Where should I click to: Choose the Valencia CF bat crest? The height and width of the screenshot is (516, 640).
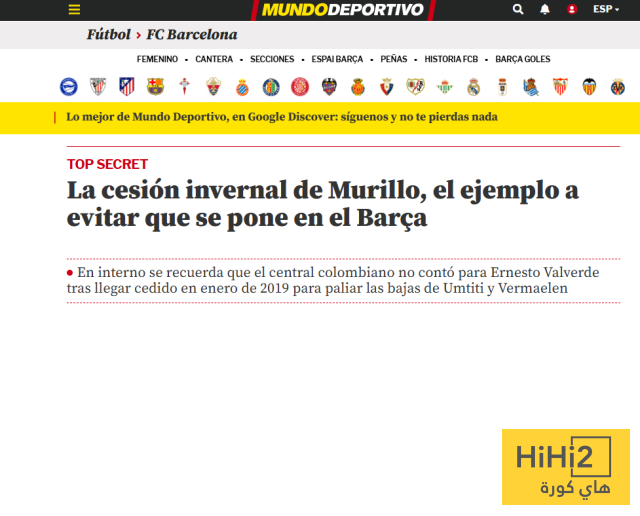tap(589, 86)
